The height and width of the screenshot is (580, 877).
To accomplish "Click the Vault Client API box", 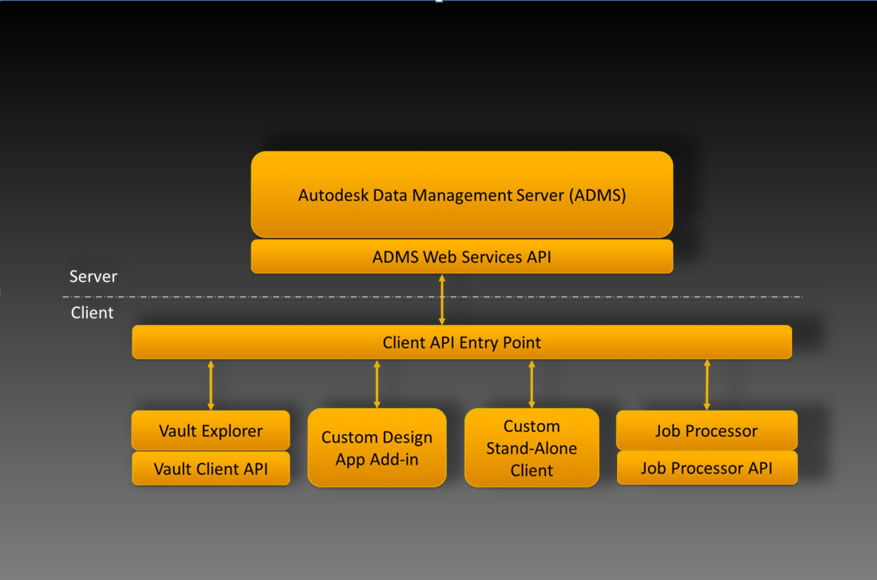I will click(210, 468).
